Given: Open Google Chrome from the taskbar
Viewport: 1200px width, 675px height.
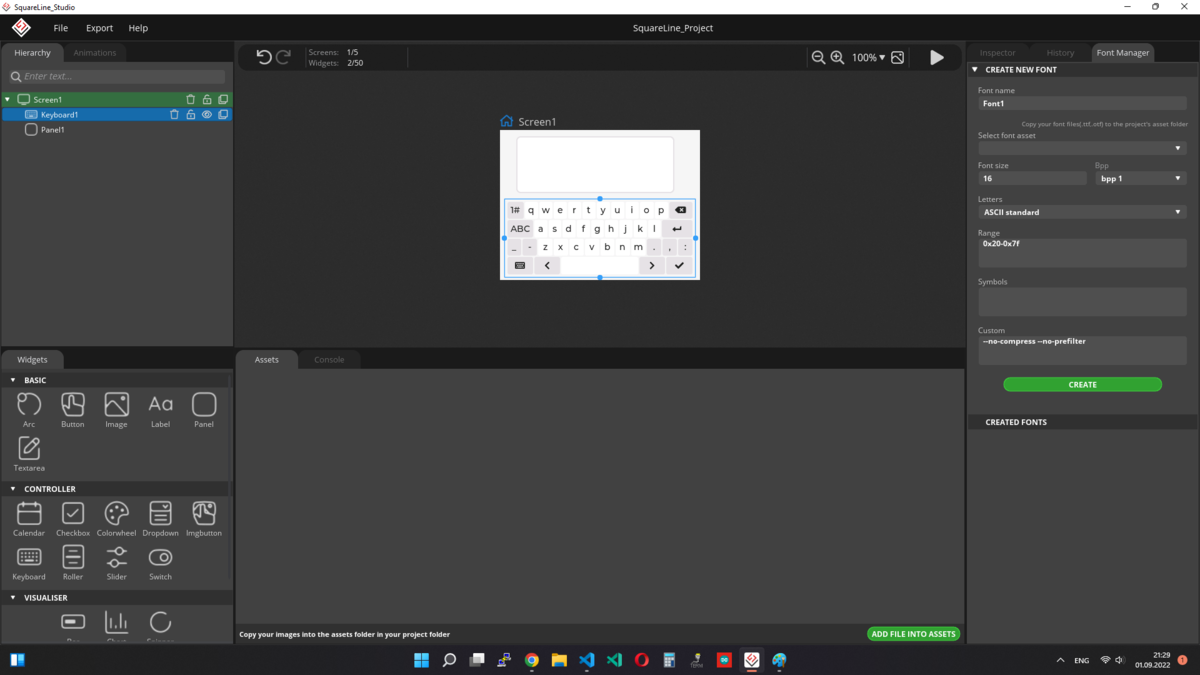Looking at the screenshot, I should click(532, 660).
